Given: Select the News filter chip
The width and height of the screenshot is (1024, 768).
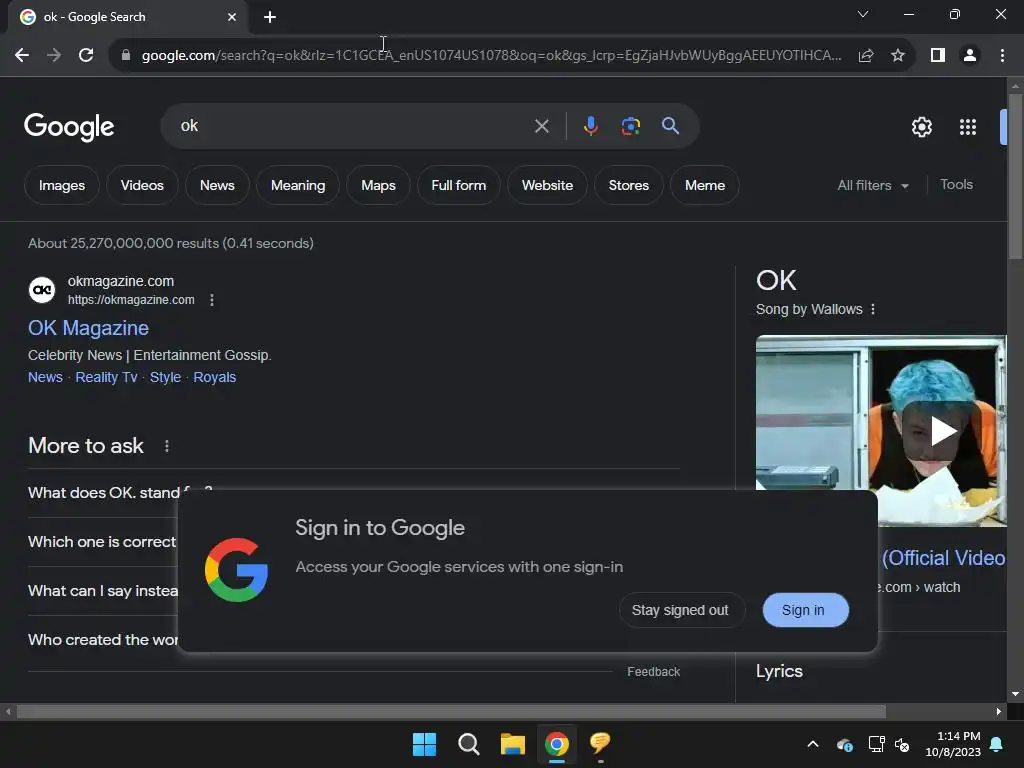Looking at the screenshot, I should tap(217, 185).
